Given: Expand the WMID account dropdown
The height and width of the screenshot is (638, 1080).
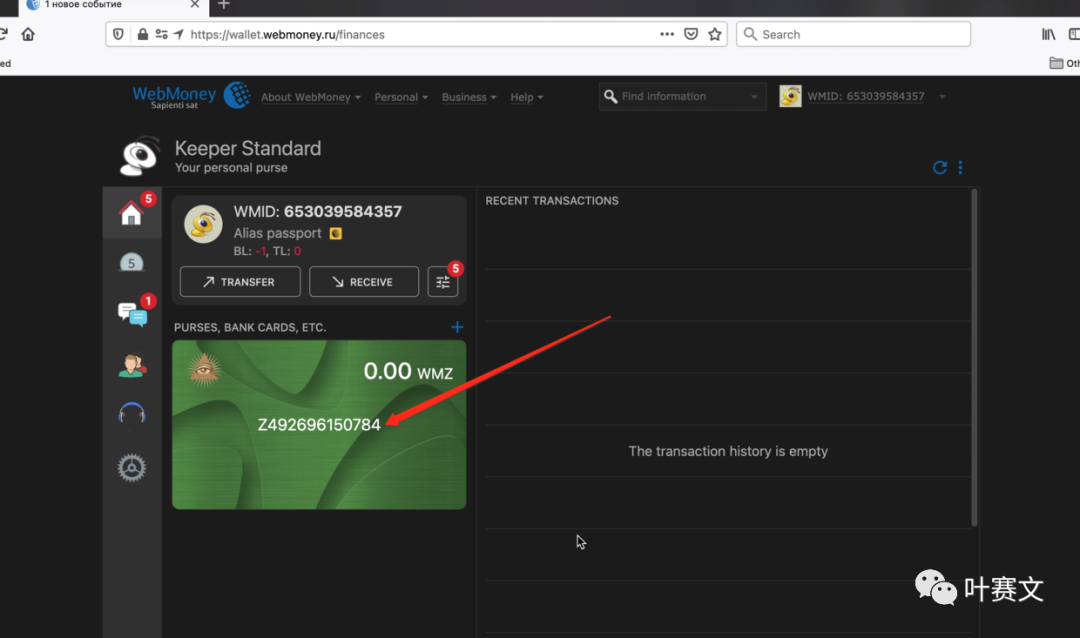Looking at the screenshot, I should 942,97.
